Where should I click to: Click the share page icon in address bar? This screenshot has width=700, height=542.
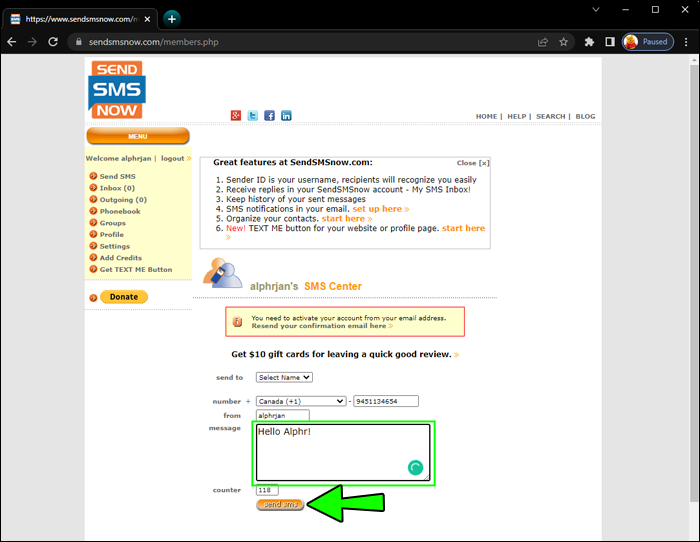[543, 42]
